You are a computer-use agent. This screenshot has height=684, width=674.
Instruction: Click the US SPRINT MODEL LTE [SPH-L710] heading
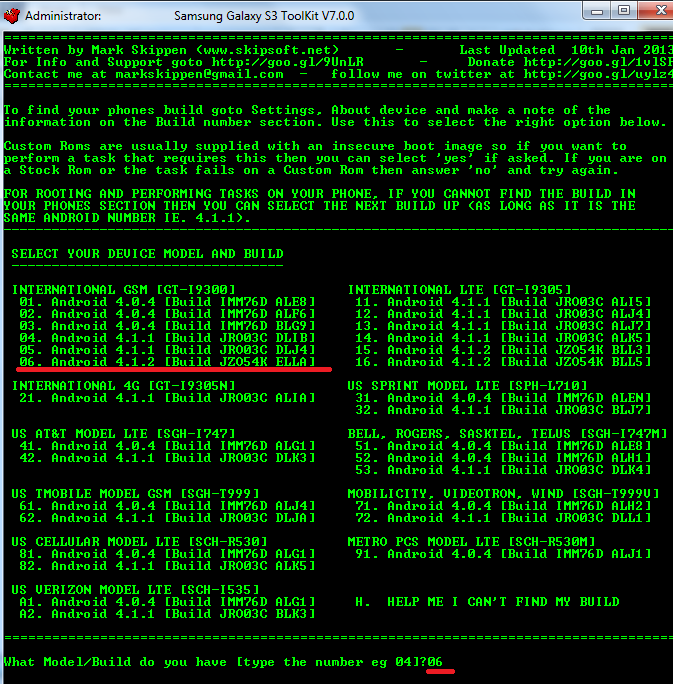tap(467, 386)
